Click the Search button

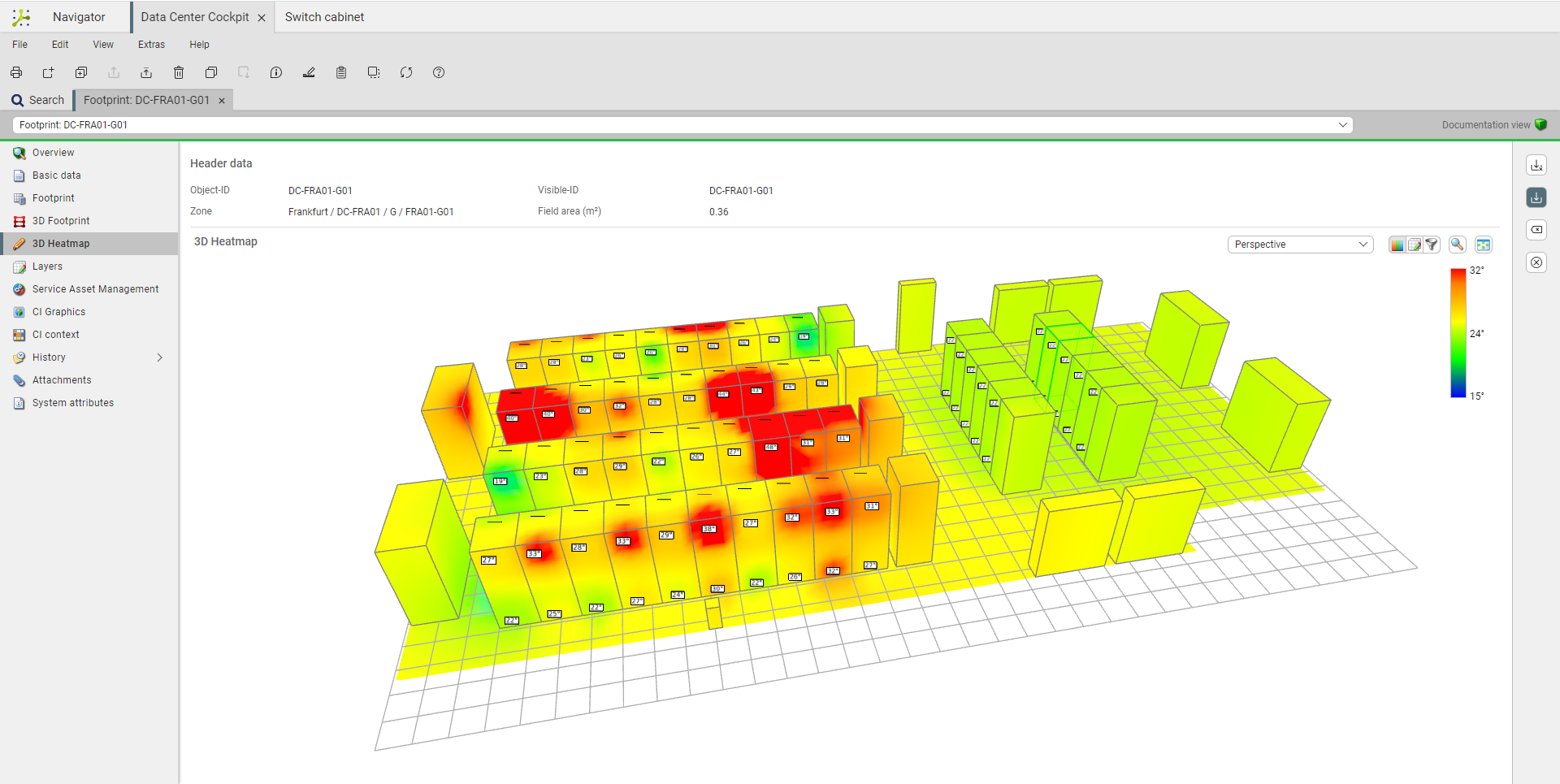coord(37,99)
